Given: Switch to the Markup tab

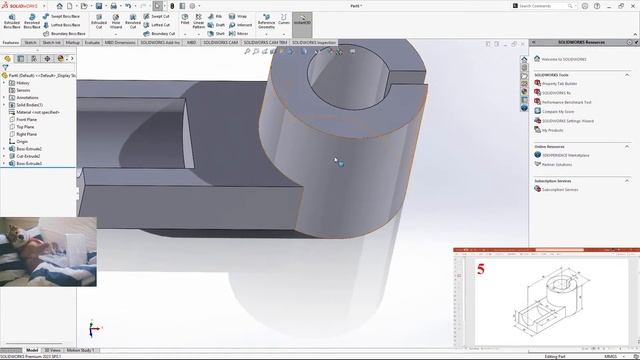Looking at the screenshot, I should tap(73, 42).
